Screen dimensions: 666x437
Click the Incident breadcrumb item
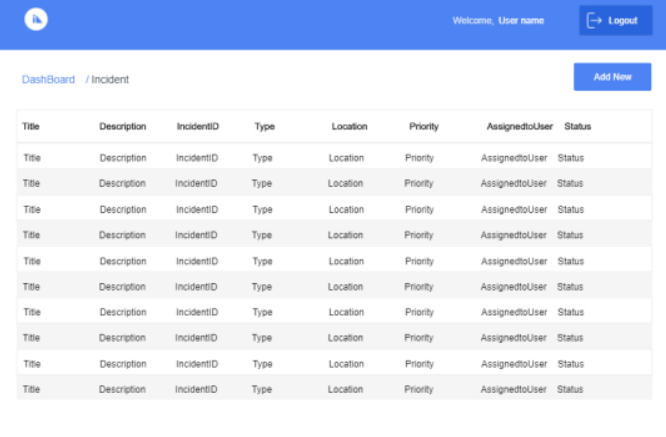(x=110, y=79)
